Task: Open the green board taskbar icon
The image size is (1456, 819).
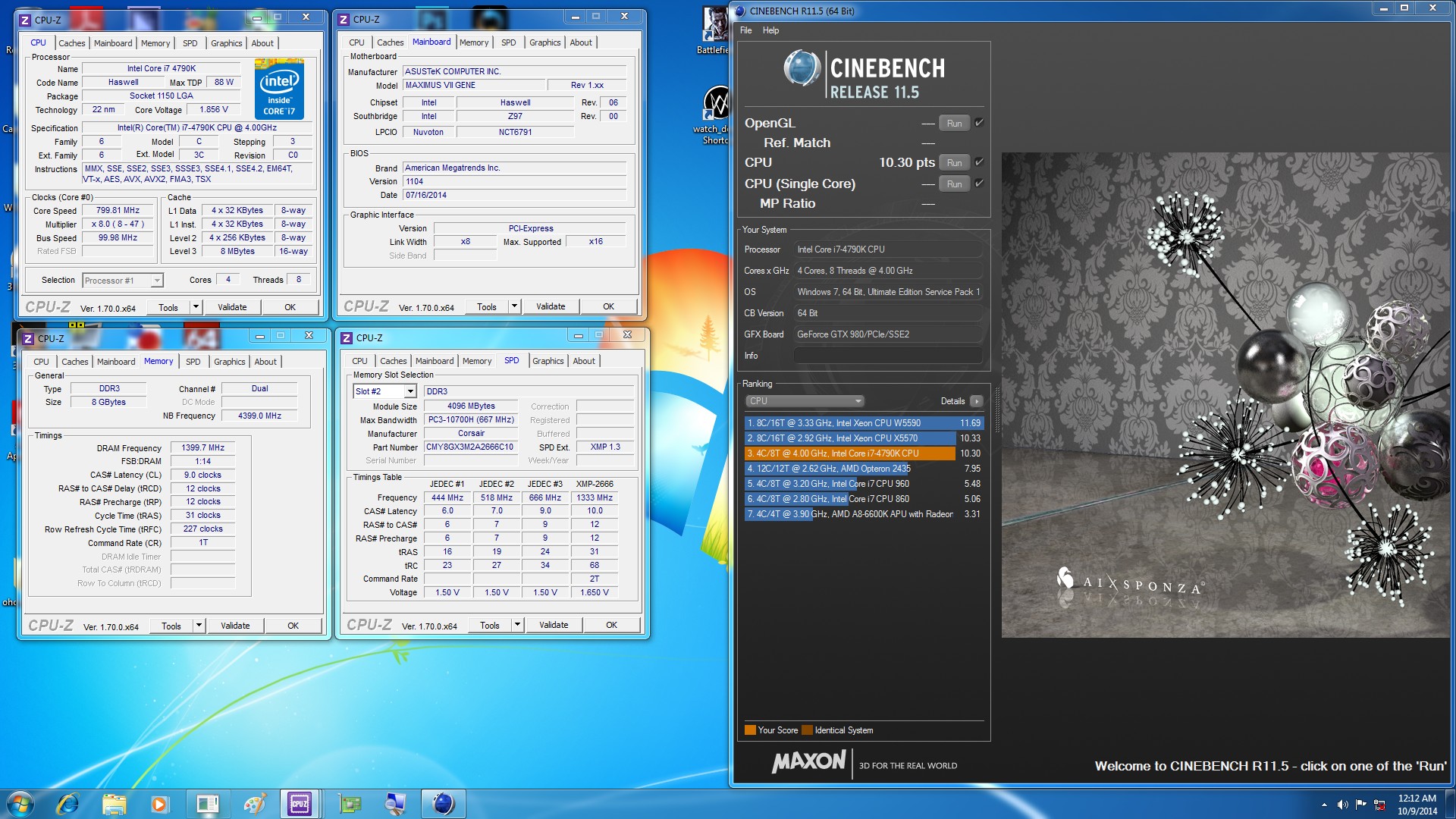Action: tap(350, 804)
